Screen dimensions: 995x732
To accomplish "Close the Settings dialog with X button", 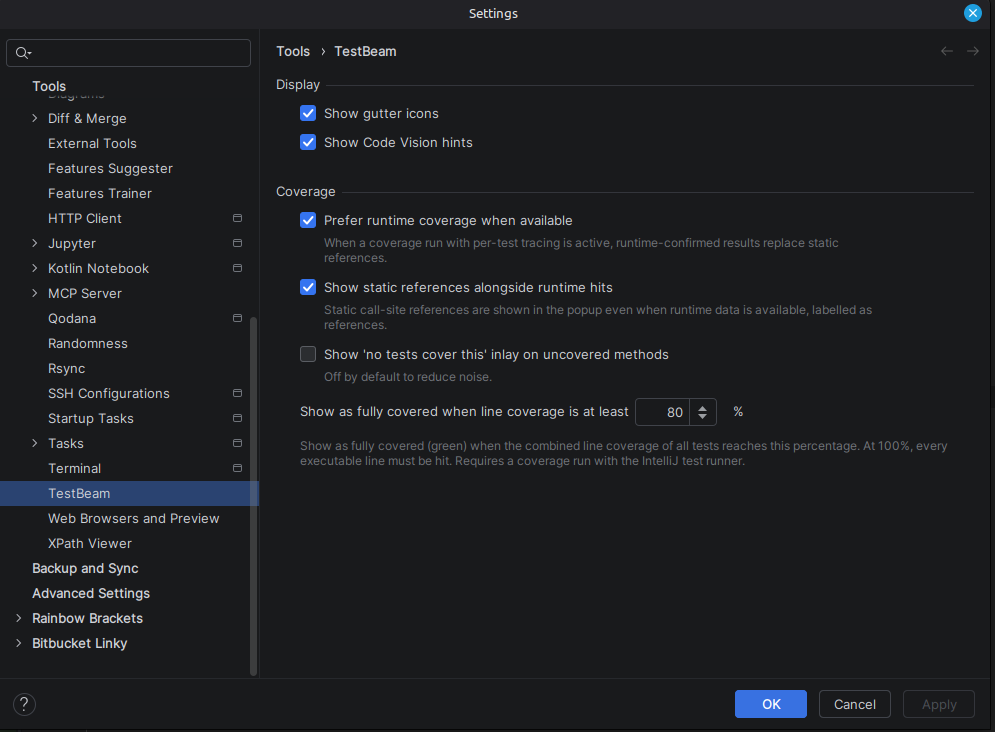I will (x=972, y=13).
